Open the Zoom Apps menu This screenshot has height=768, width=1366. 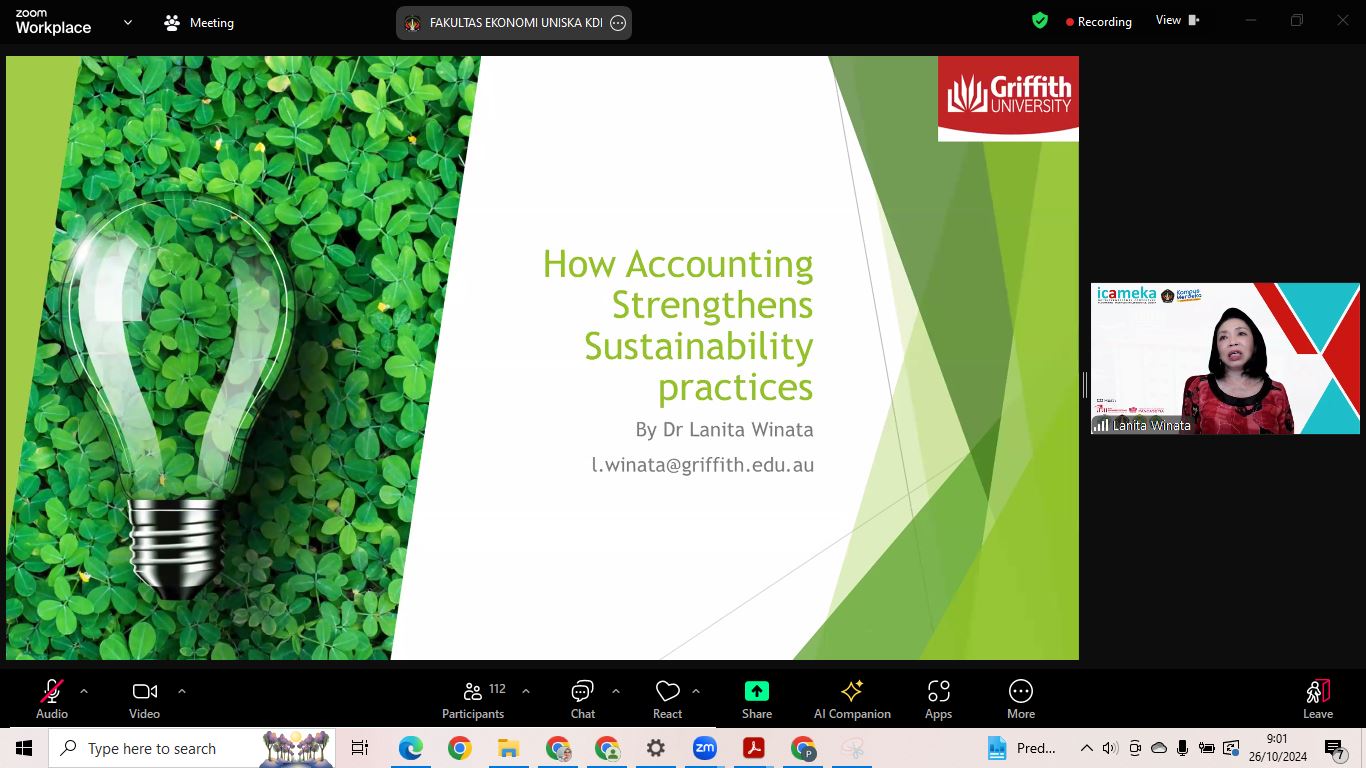[x=938, y=698]
